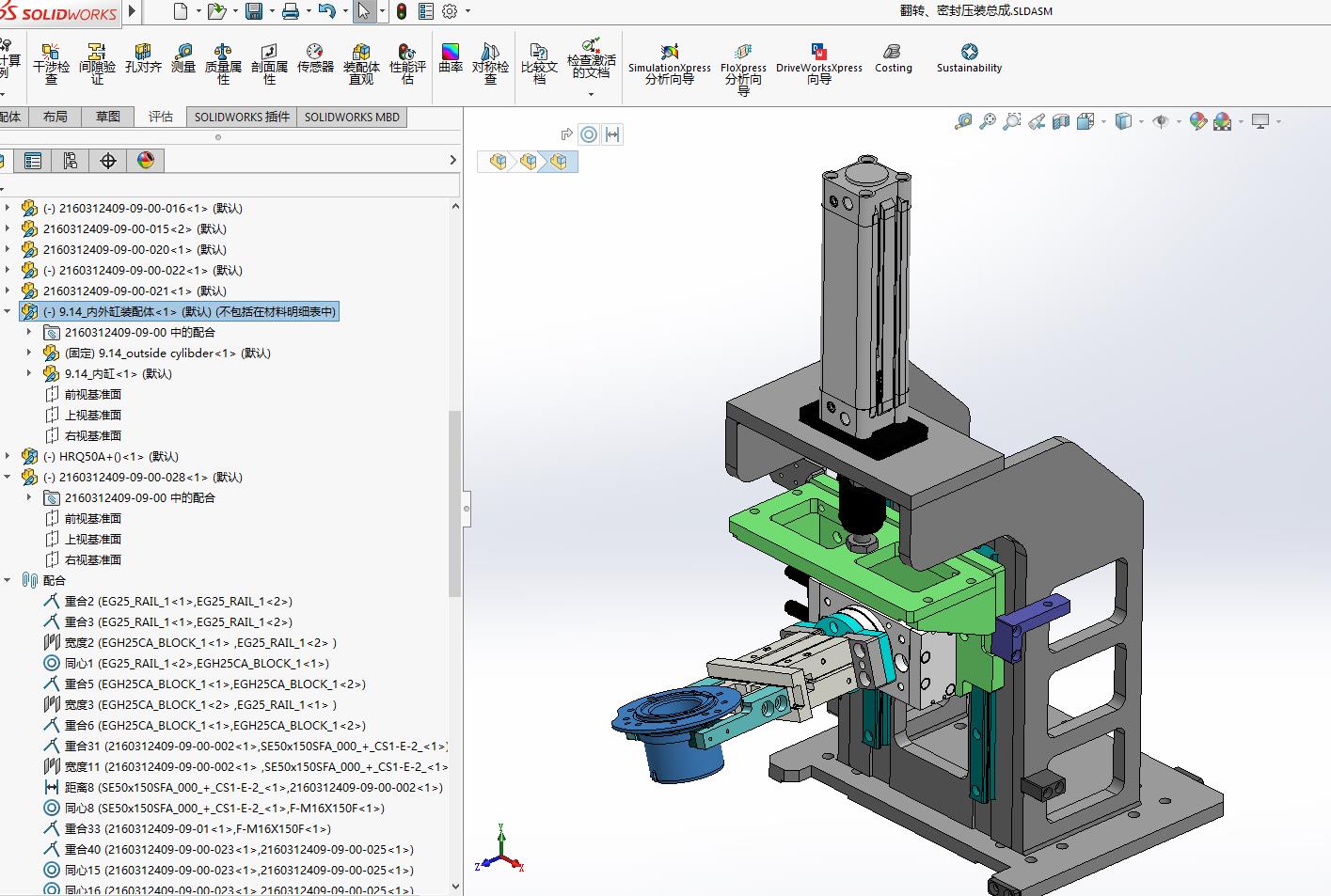Viewport: 1331px width, 896px height.
Task: Open the 检查激活的文档 dropdown arrow
Action: pos(591,94)
